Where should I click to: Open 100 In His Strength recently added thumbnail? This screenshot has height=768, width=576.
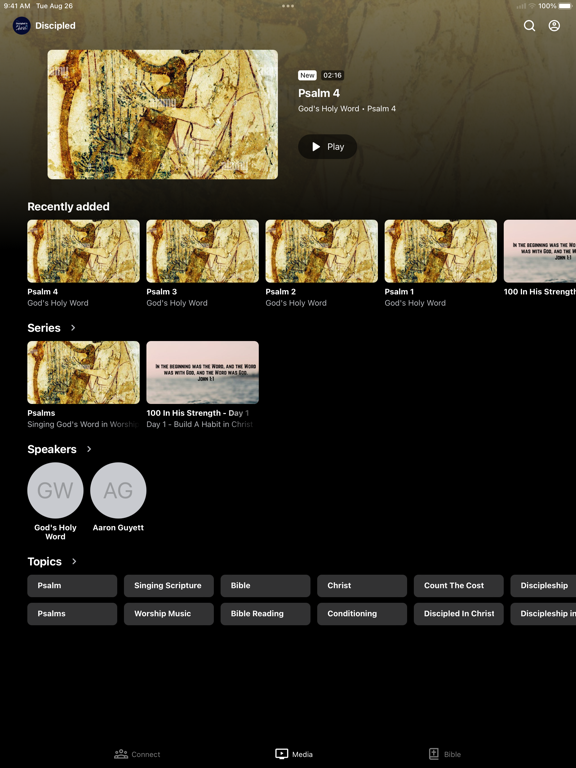click(x=540, y=251)
